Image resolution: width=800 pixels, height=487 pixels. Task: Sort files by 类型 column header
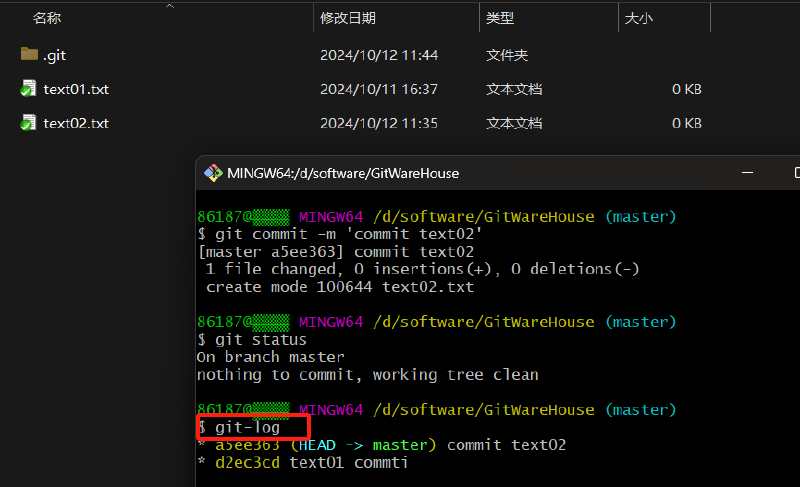pos(500,18)
